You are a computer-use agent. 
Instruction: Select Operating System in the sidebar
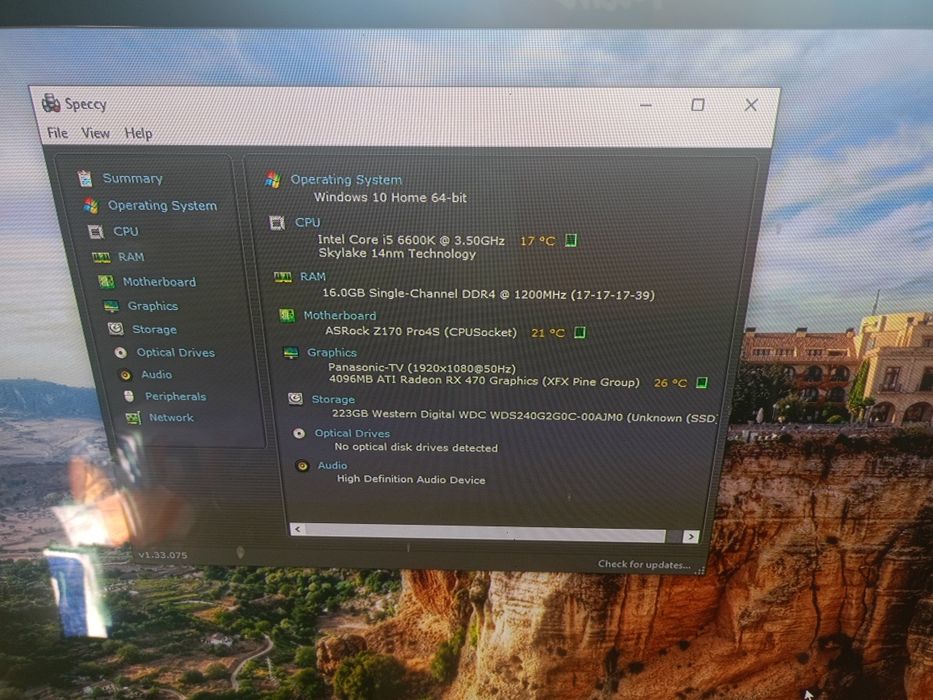pyautogui.click(x=162, y=205)
